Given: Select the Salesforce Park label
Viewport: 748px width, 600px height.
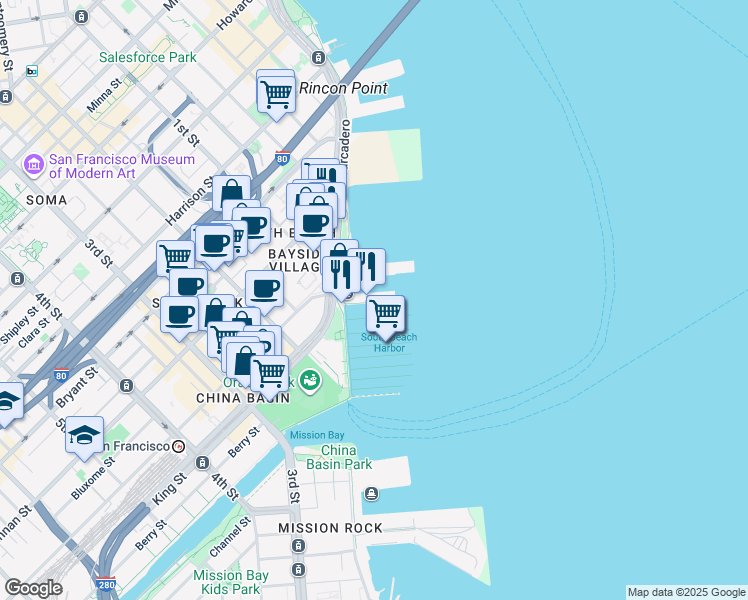Looking at the screenshot, I should (x=147, y=57).
